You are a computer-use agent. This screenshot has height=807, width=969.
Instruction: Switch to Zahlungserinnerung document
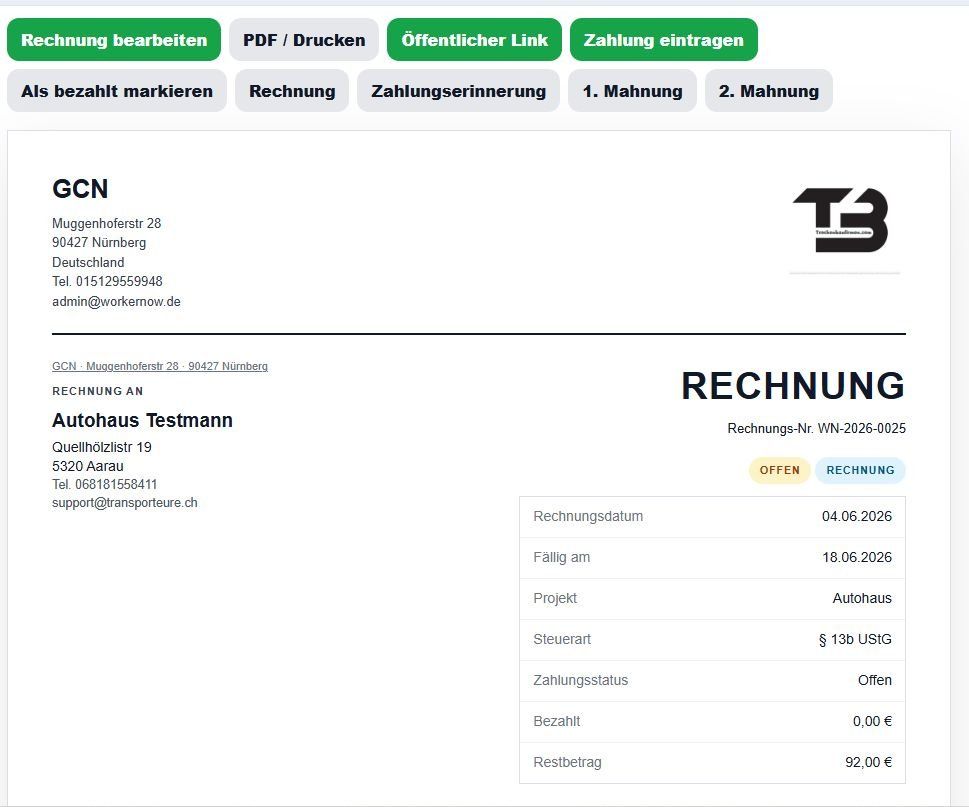pos(459,91)
